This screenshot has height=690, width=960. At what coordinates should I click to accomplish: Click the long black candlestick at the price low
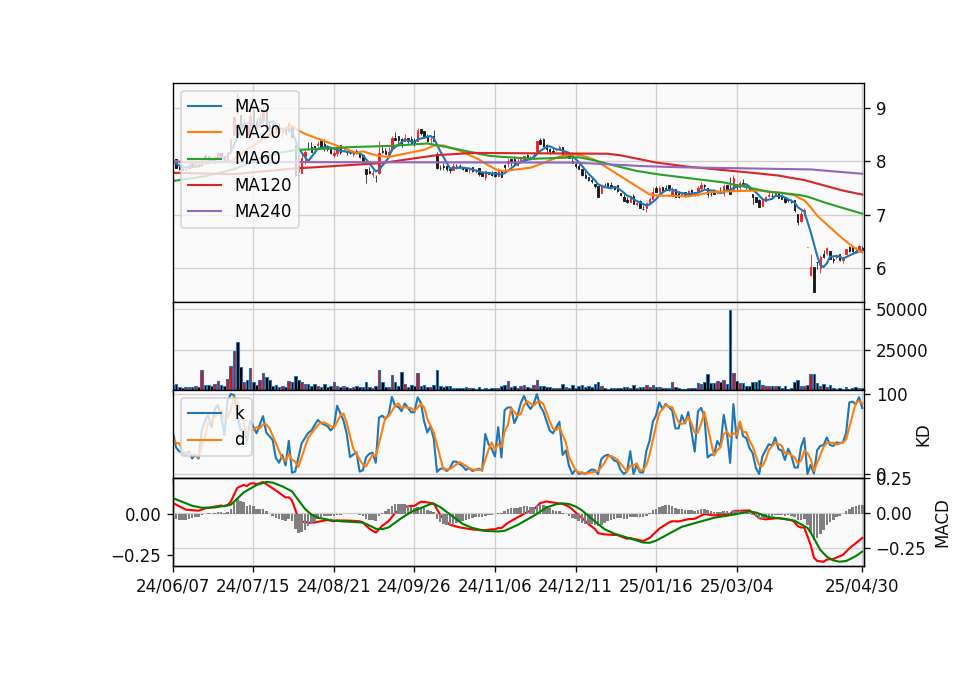[x=814, y=279]
